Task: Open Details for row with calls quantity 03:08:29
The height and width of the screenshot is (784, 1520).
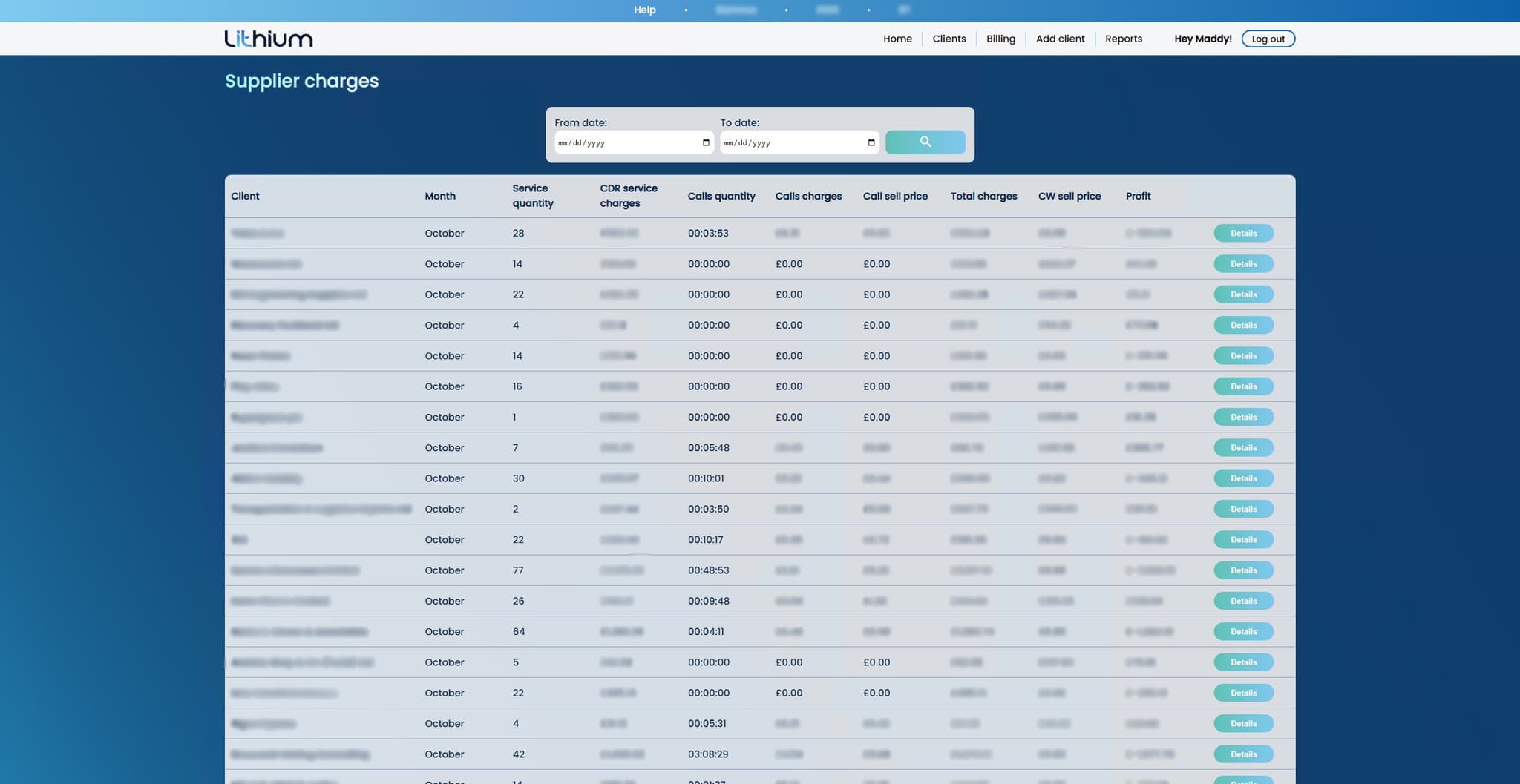Action: coord(1243,754)
